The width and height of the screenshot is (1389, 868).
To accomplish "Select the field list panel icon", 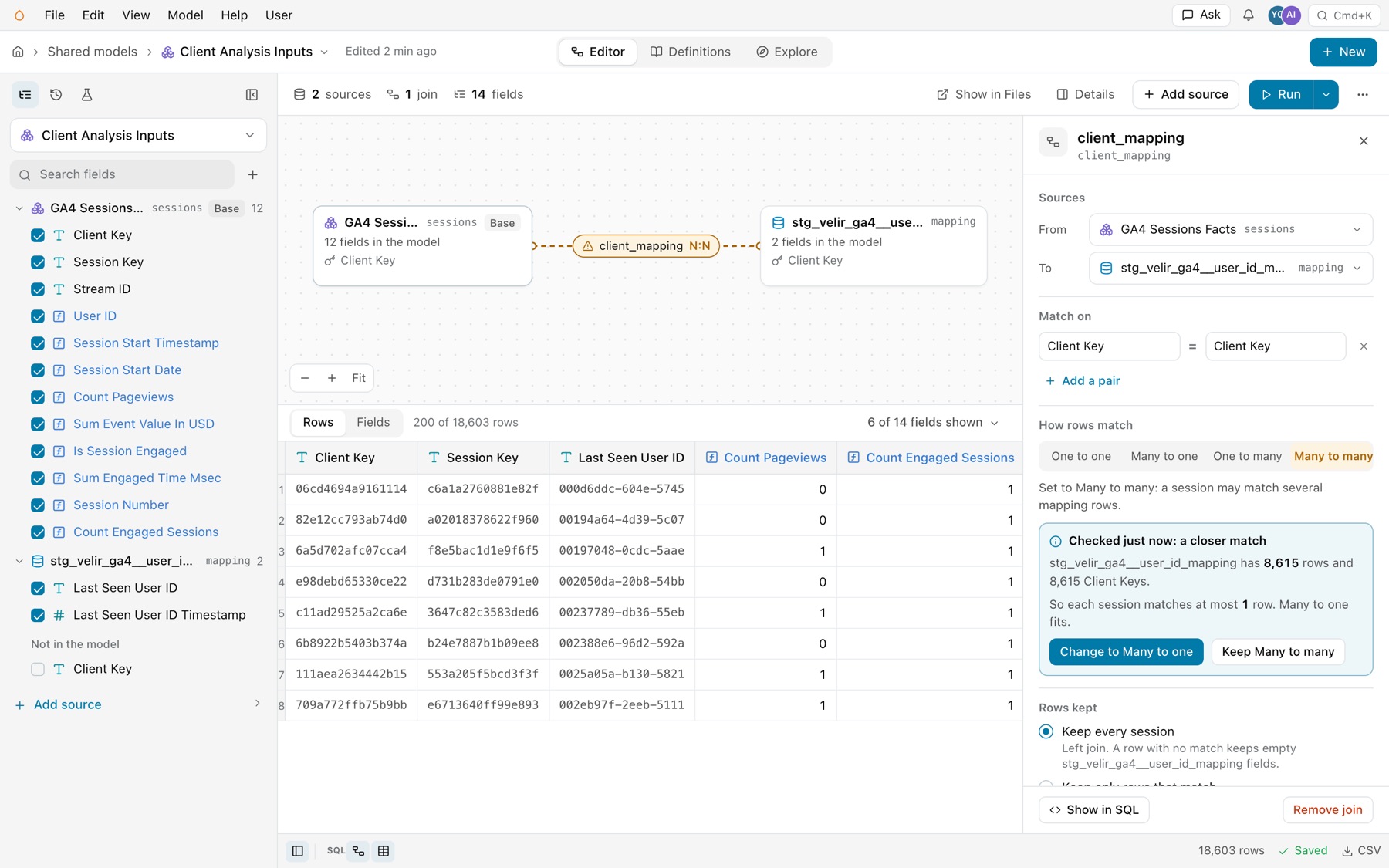I will pyautogui.click(x=25, y=94).
